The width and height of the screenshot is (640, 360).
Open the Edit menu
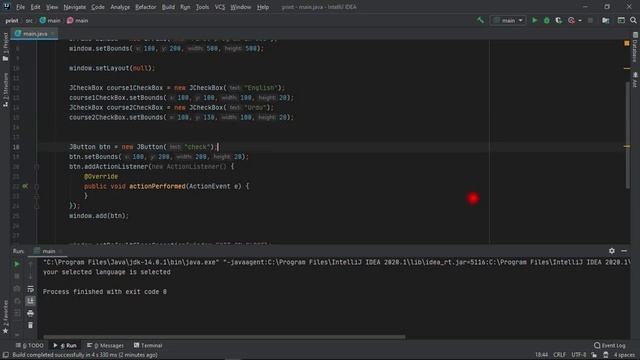[x=36, y=7]
